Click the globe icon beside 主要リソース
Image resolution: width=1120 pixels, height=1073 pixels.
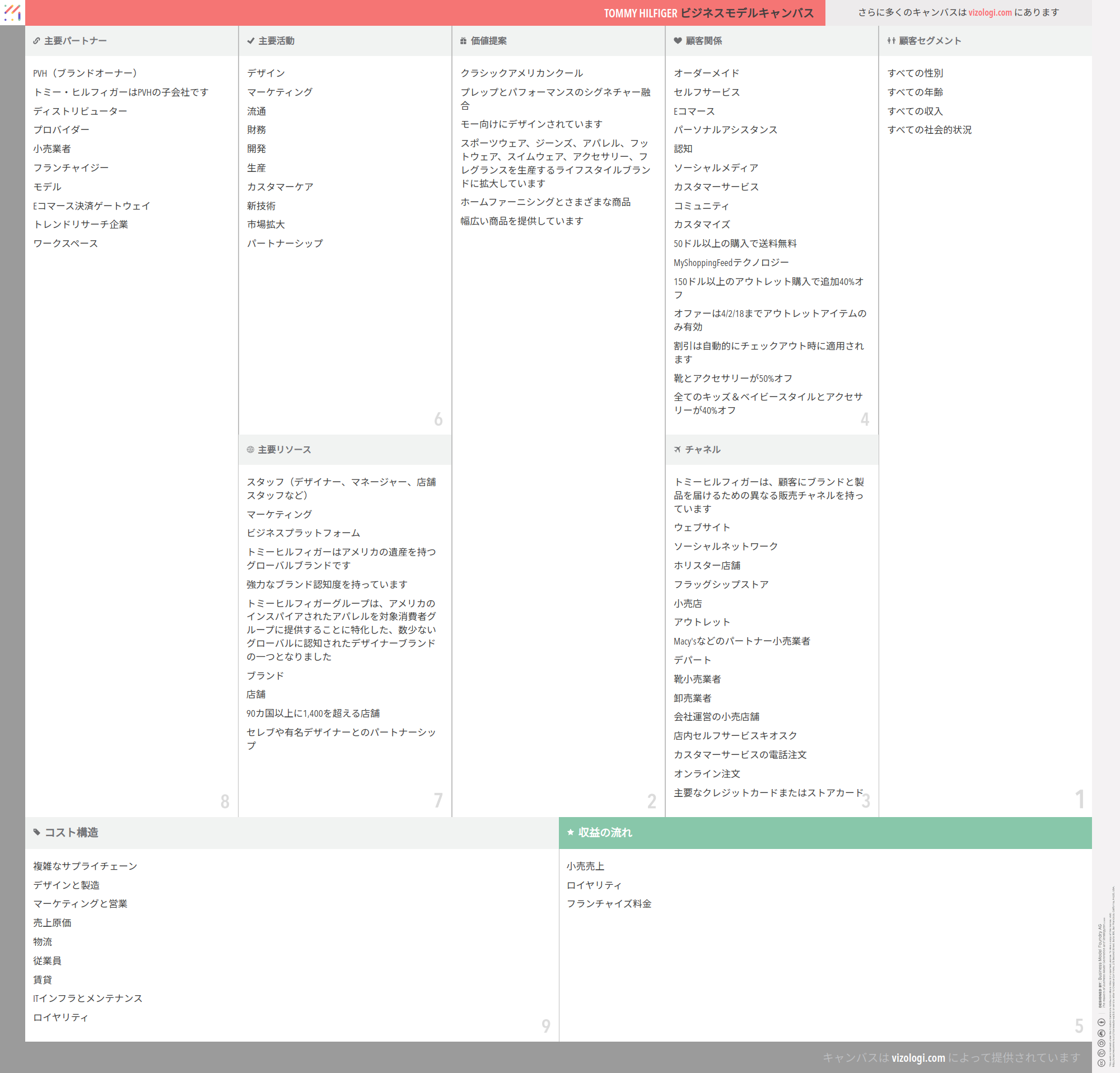(250, 450)
